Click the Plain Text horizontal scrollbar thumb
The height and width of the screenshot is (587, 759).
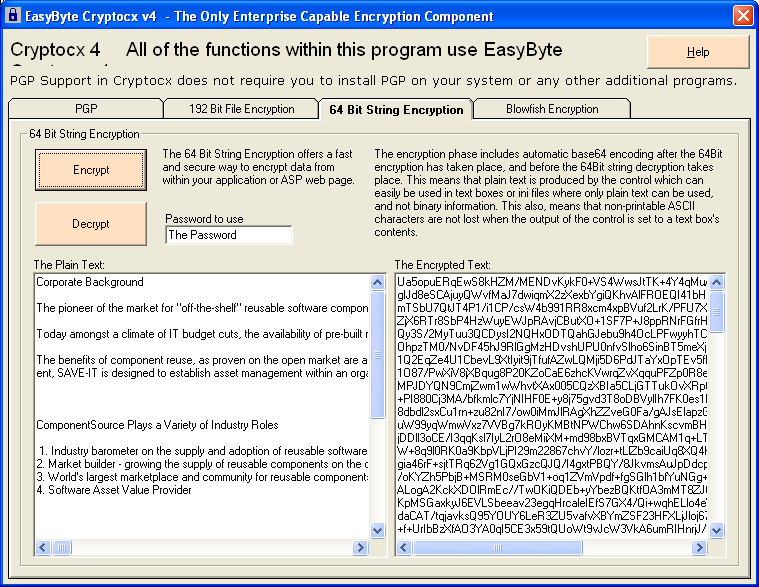click(62, 547)
